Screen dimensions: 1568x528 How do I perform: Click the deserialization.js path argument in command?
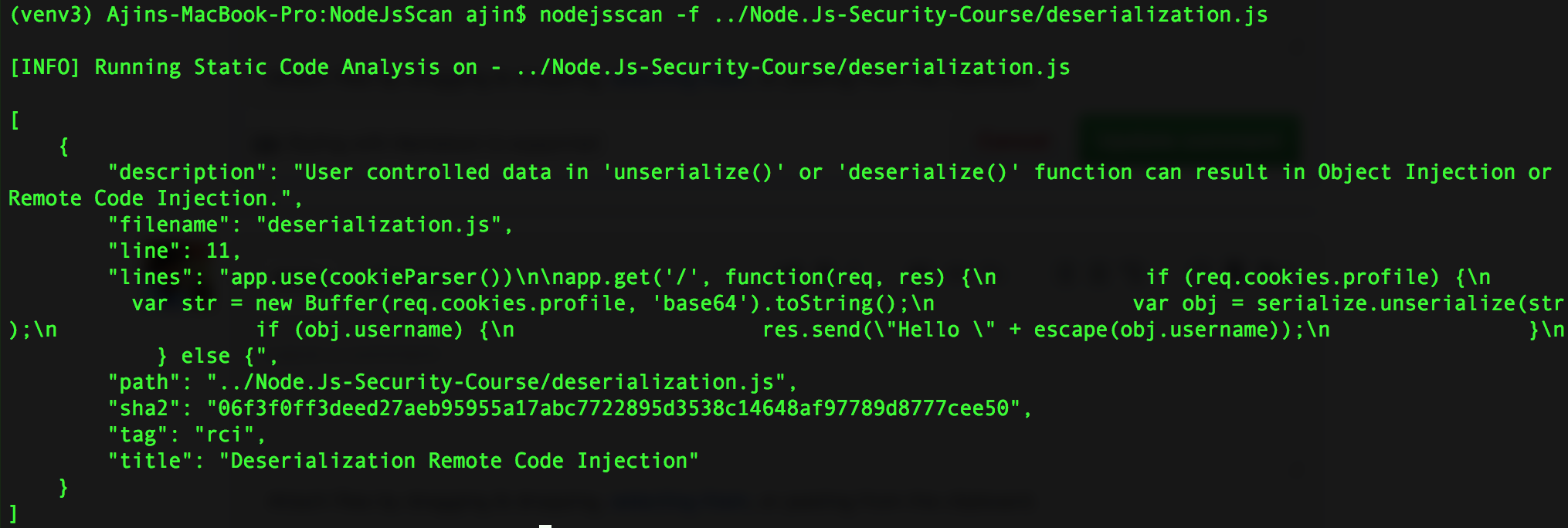pyautogui.click(x=991, y=15)
